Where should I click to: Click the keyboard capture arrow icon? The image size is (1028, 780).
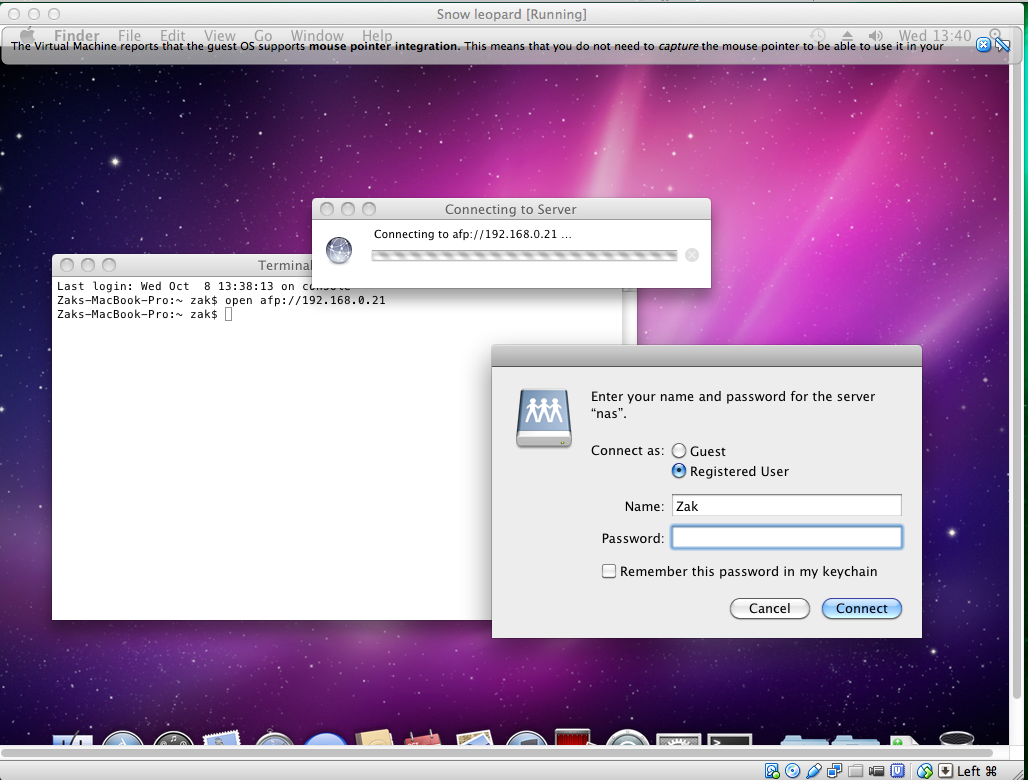pyautogui.click(x=945, y=771)
